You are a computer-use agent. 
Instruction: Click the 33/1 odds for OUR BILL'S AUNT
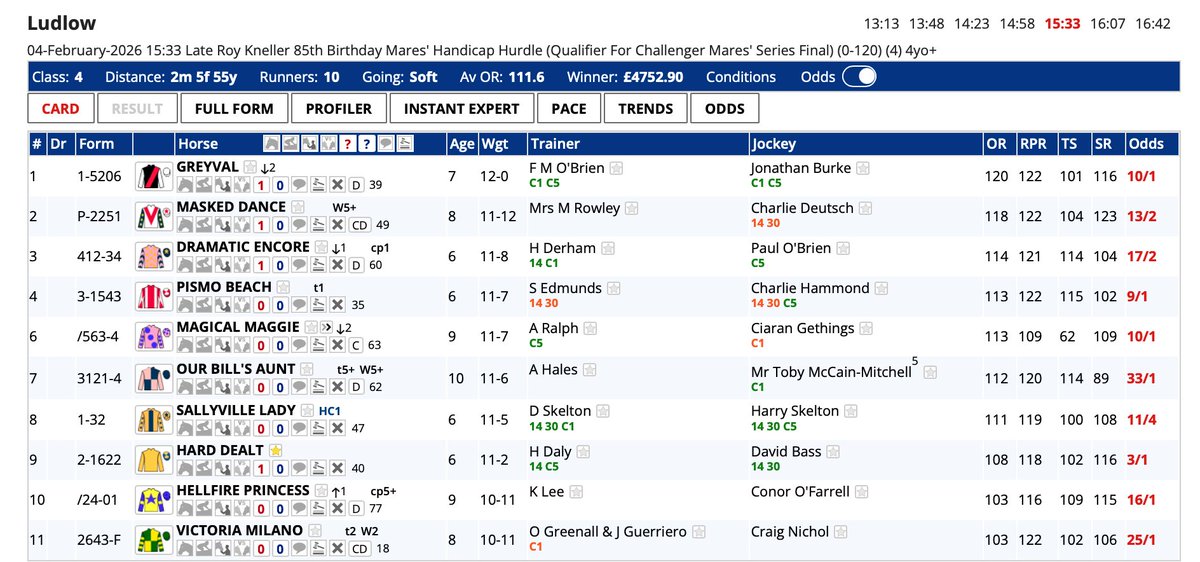(1143, 378)
